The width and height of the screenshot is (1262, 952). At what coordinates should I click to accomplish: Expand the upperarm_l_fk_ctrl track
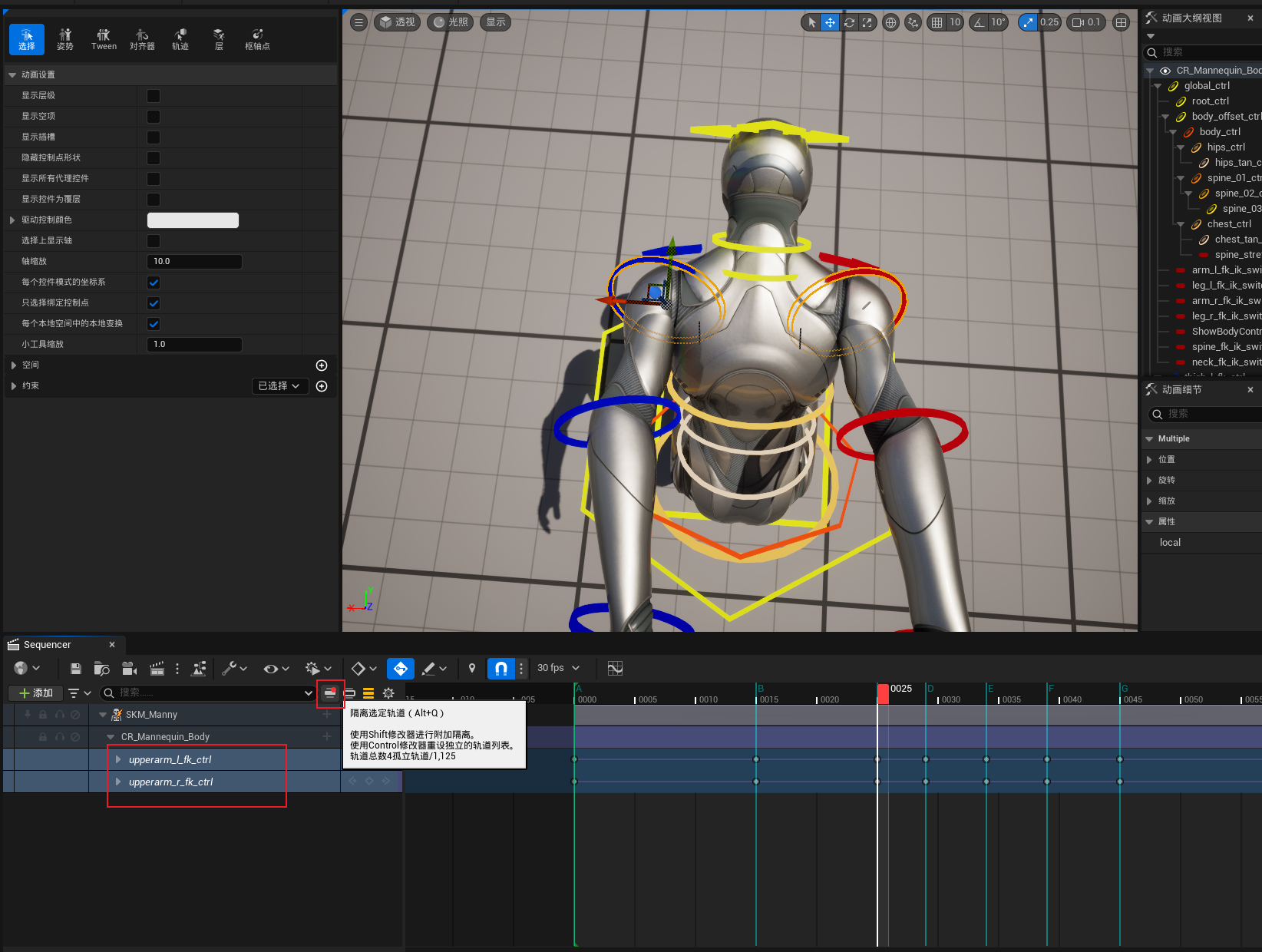tap(118, 759)
